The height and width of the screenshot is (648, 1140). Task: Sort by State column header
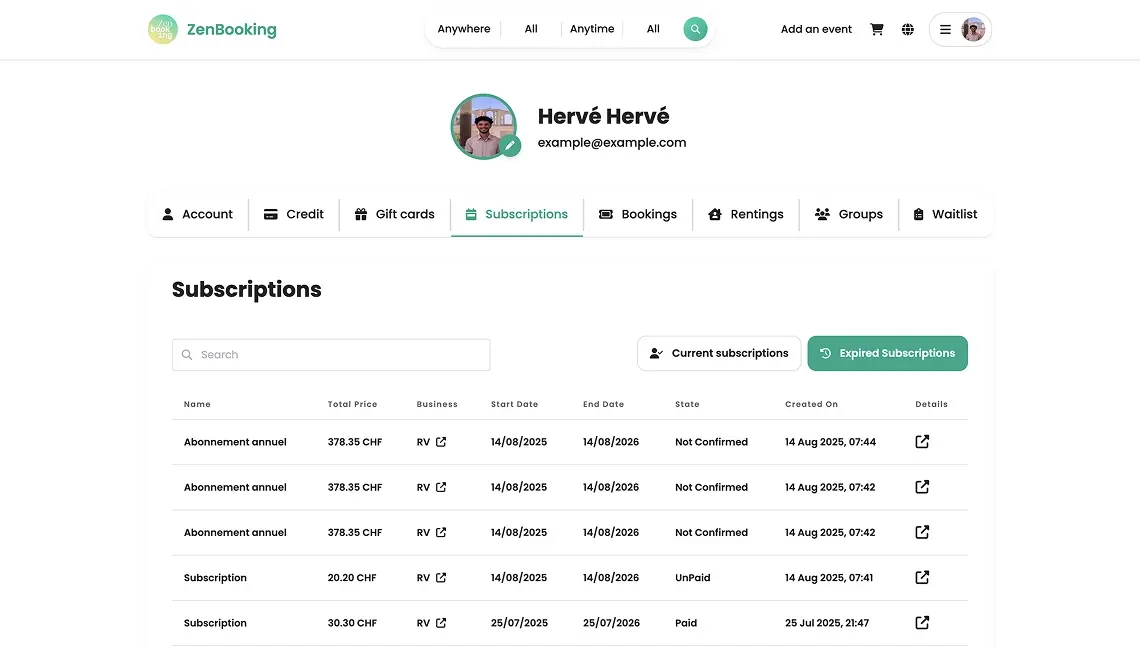coord(687,404)
